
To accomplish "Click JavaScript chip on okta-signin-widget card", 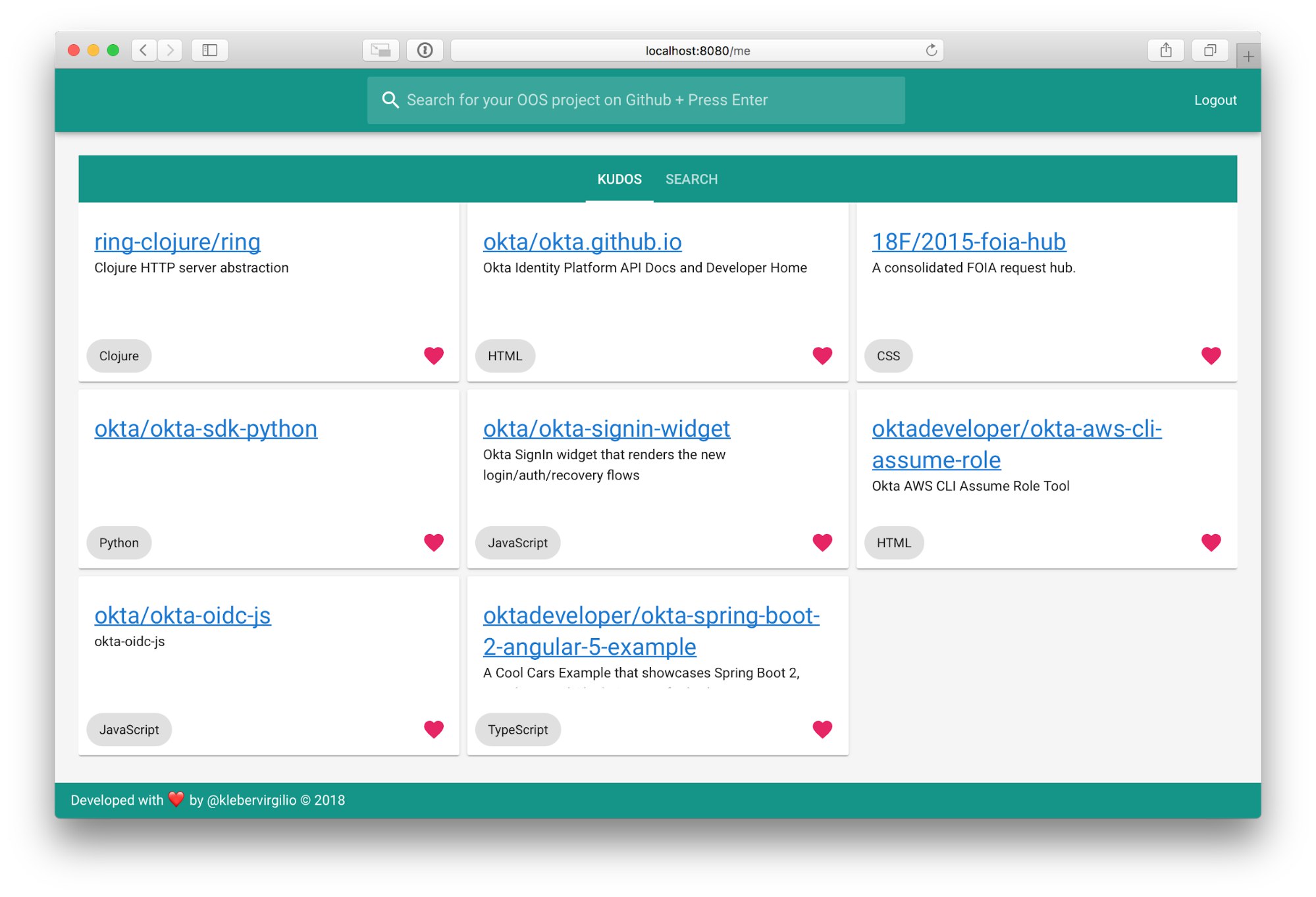I will pos(517,543).
